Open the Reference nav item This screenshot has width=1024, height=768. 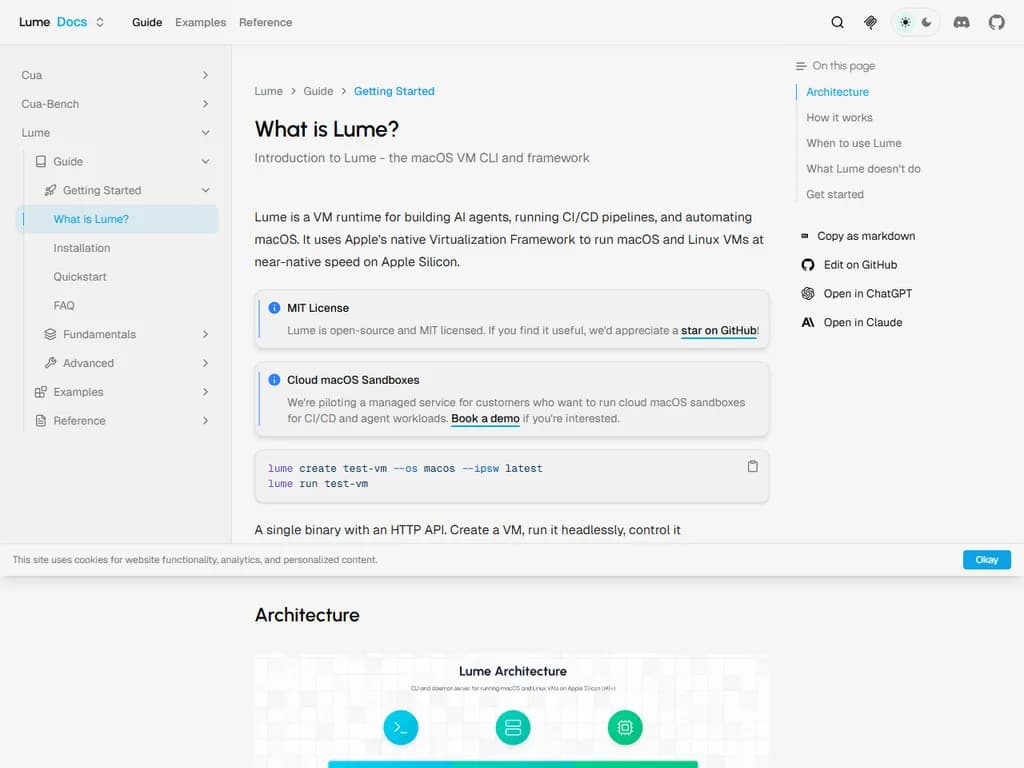(265, 21)
